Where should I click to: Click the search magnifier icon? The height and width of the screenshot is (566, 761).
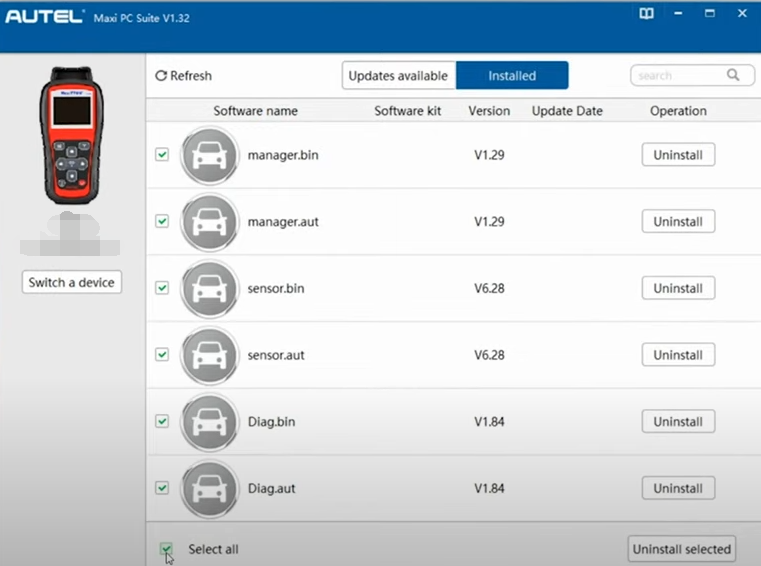point(734,75)
